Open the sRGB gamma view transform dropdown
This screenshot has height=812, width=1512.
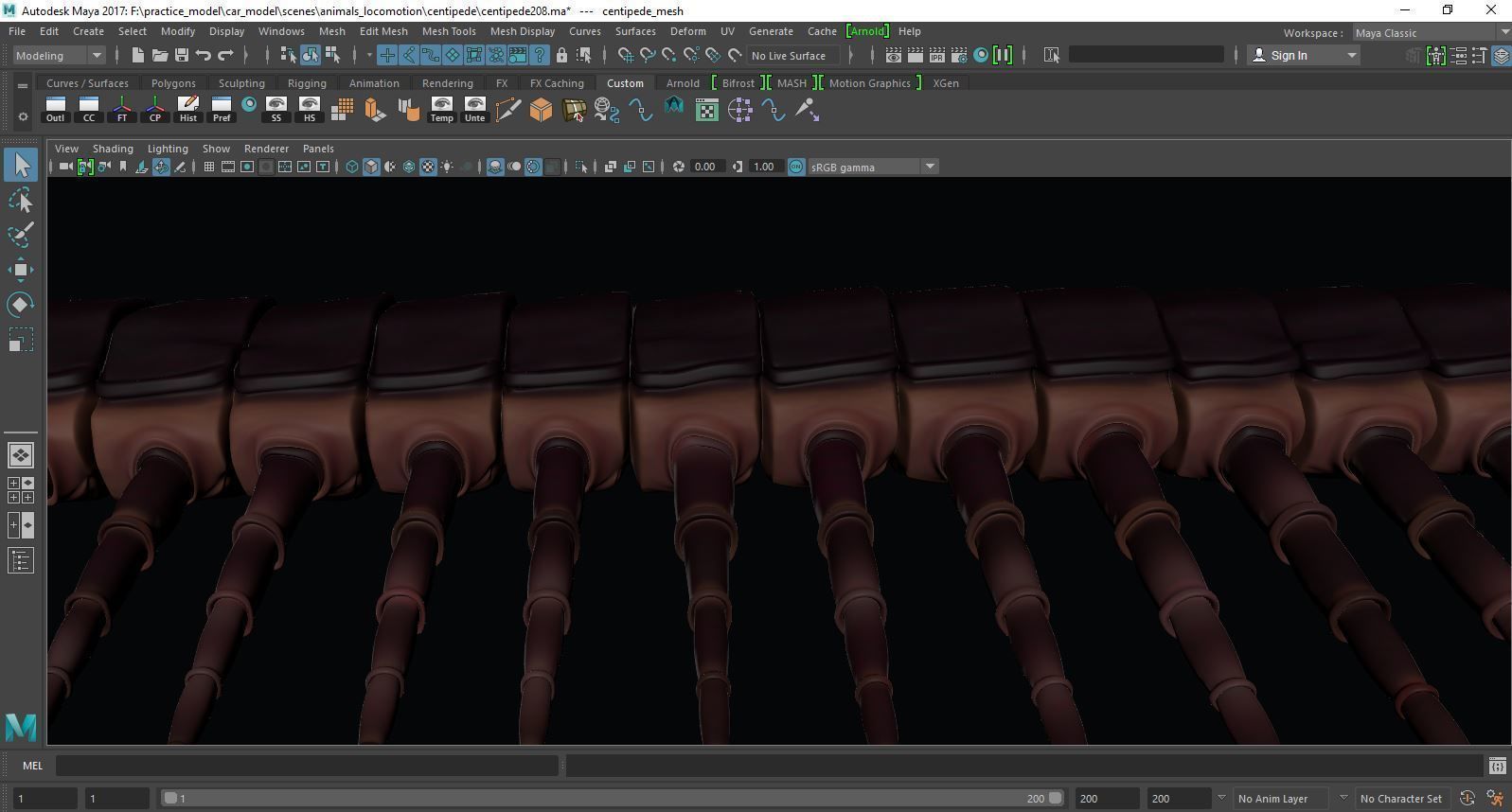873,167
